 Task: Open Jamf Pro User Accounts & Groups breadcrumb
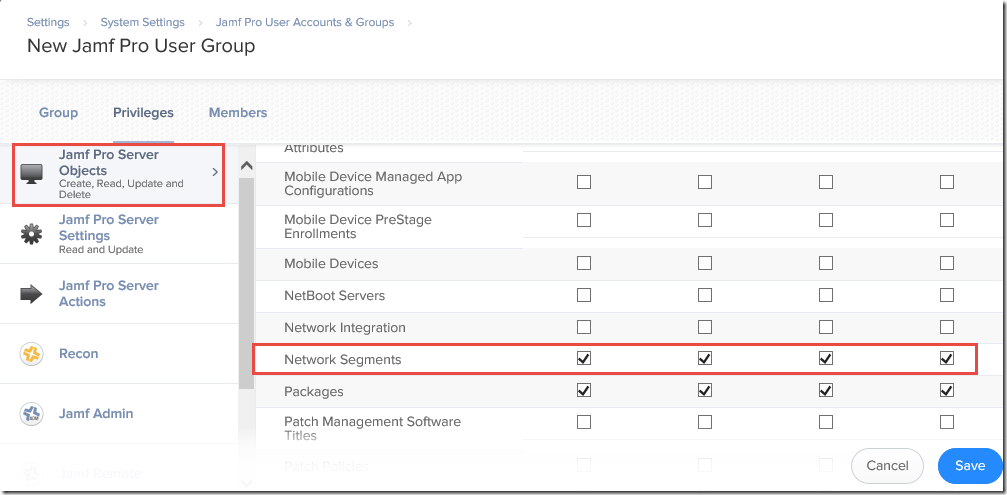[x=305, y=22]
